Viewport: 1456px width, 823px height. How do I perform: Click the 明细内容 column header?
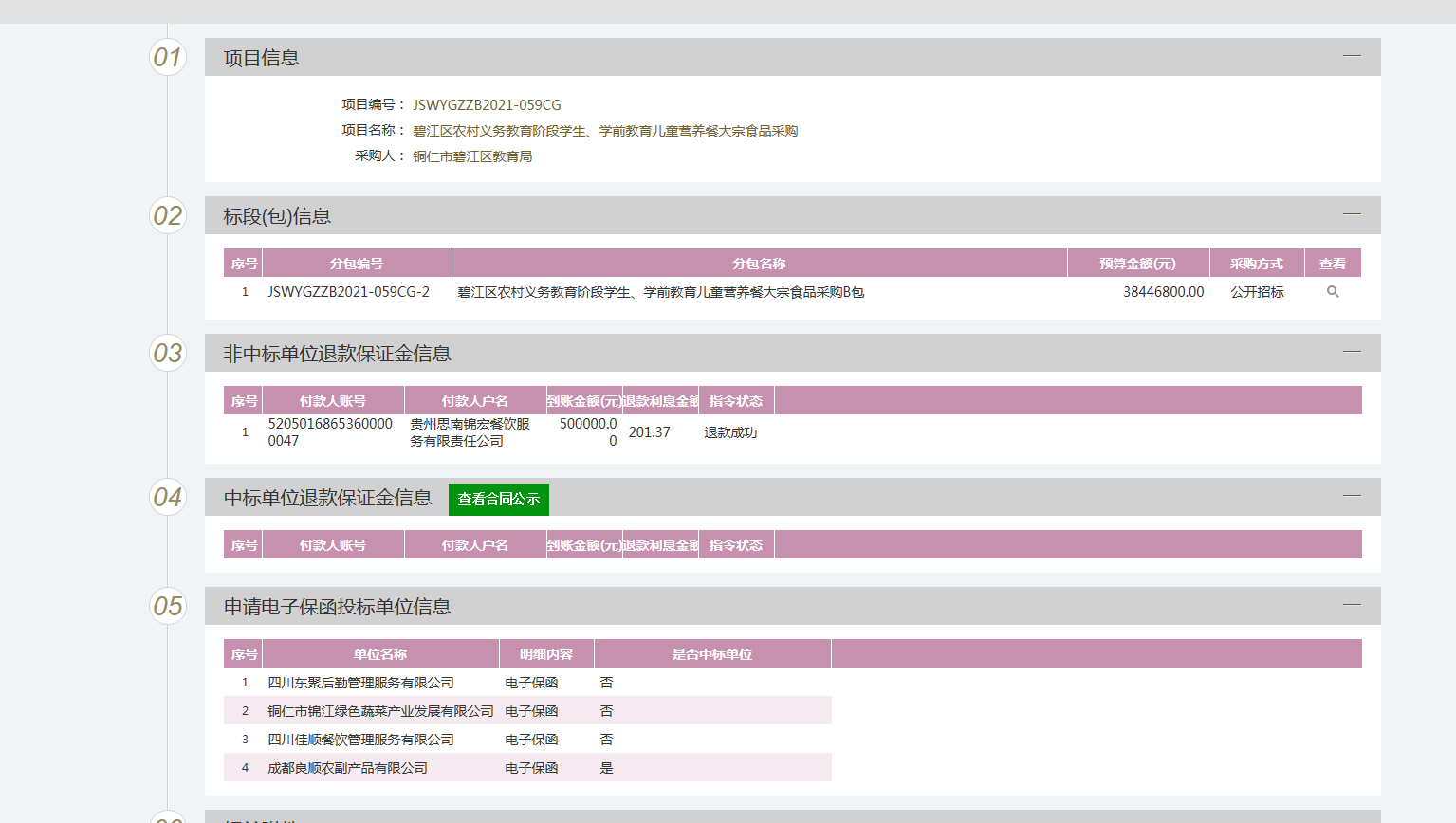pos(546,654)
